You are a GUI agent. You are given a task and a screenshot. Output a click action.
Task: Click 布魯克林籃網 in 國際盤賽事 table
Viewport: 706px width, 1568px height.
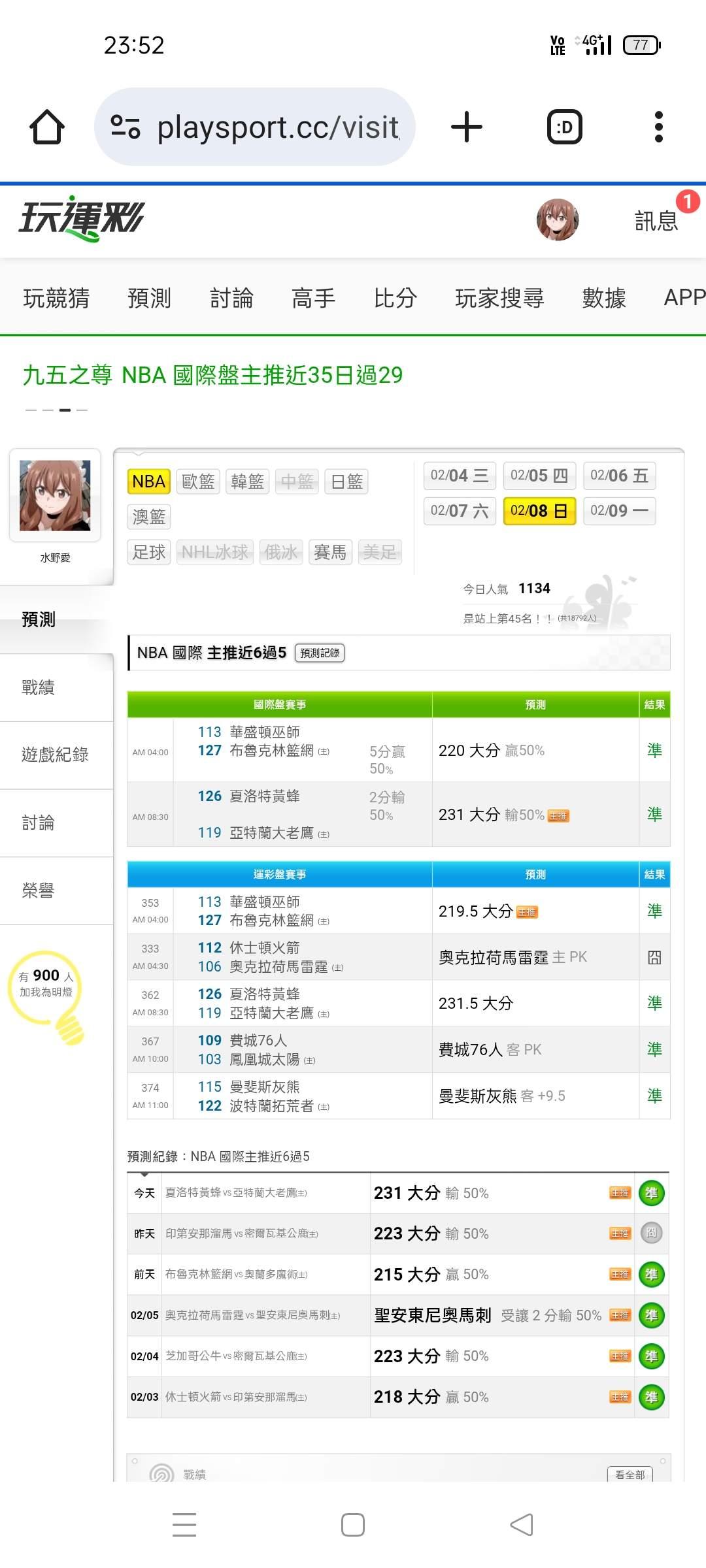coord(271,751)
